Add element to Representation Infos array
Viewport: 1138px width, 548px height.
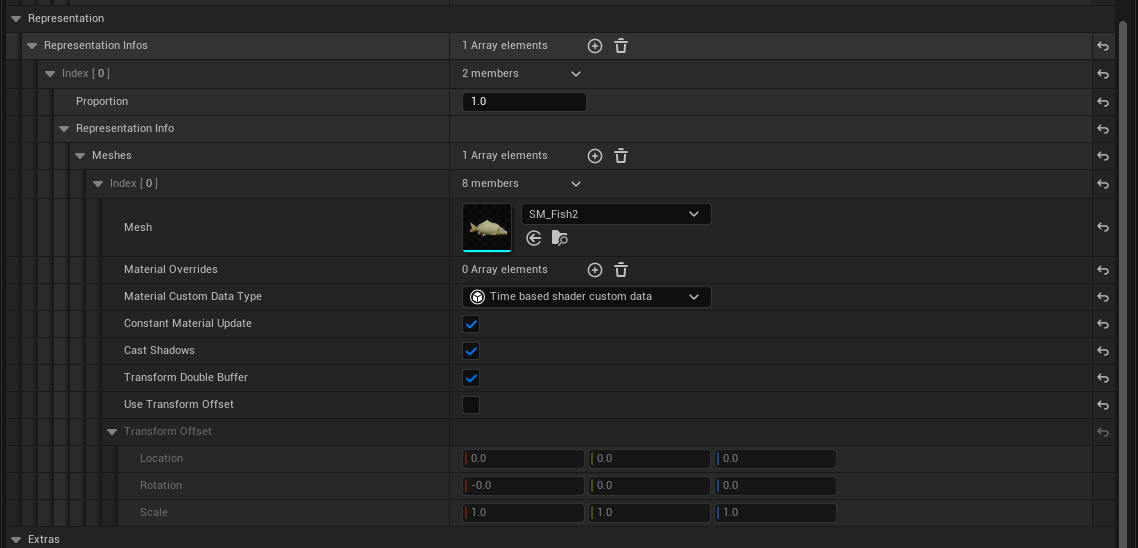pos(594,46)
